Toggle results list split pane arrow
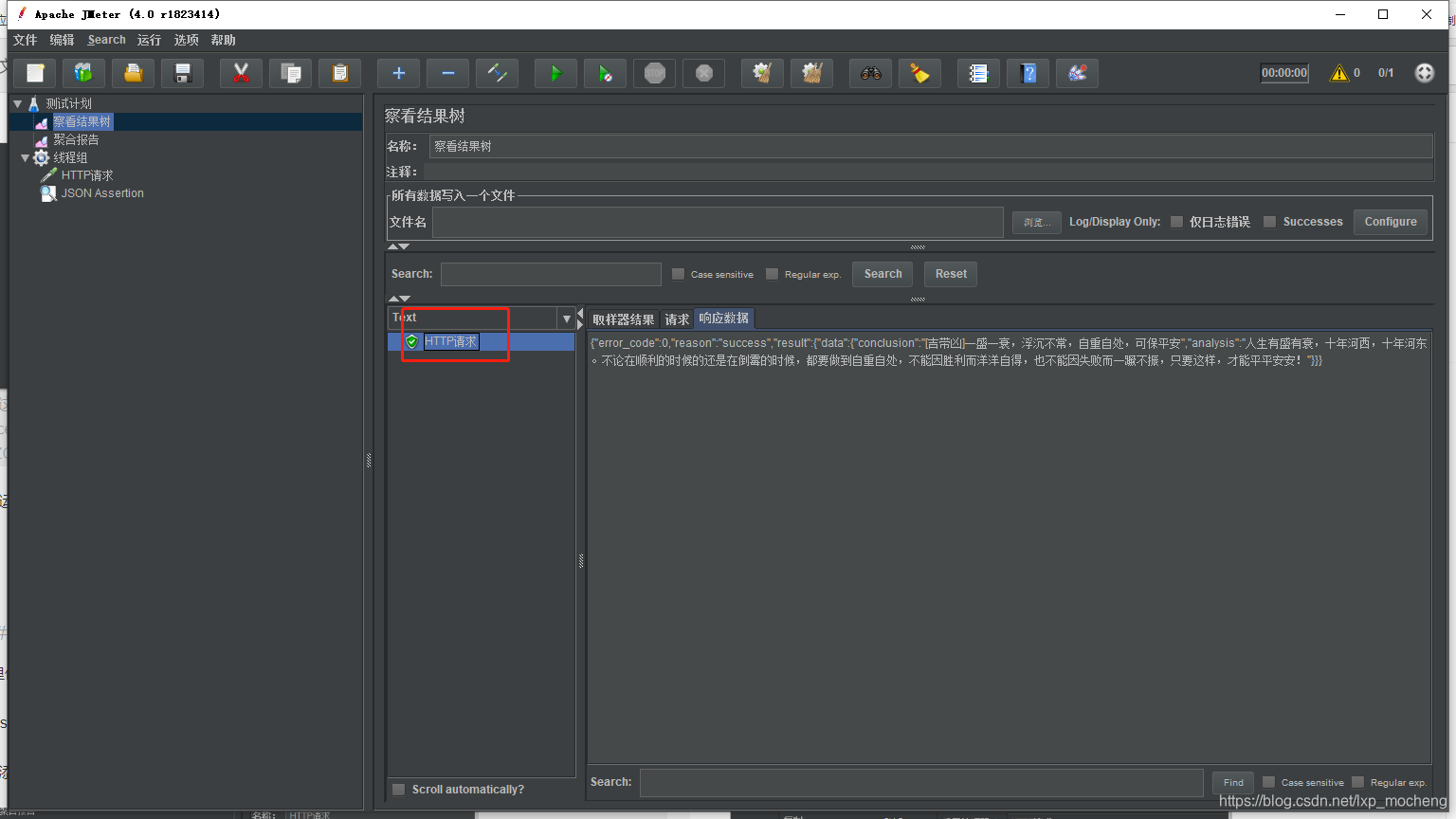 tap(580, 318)
